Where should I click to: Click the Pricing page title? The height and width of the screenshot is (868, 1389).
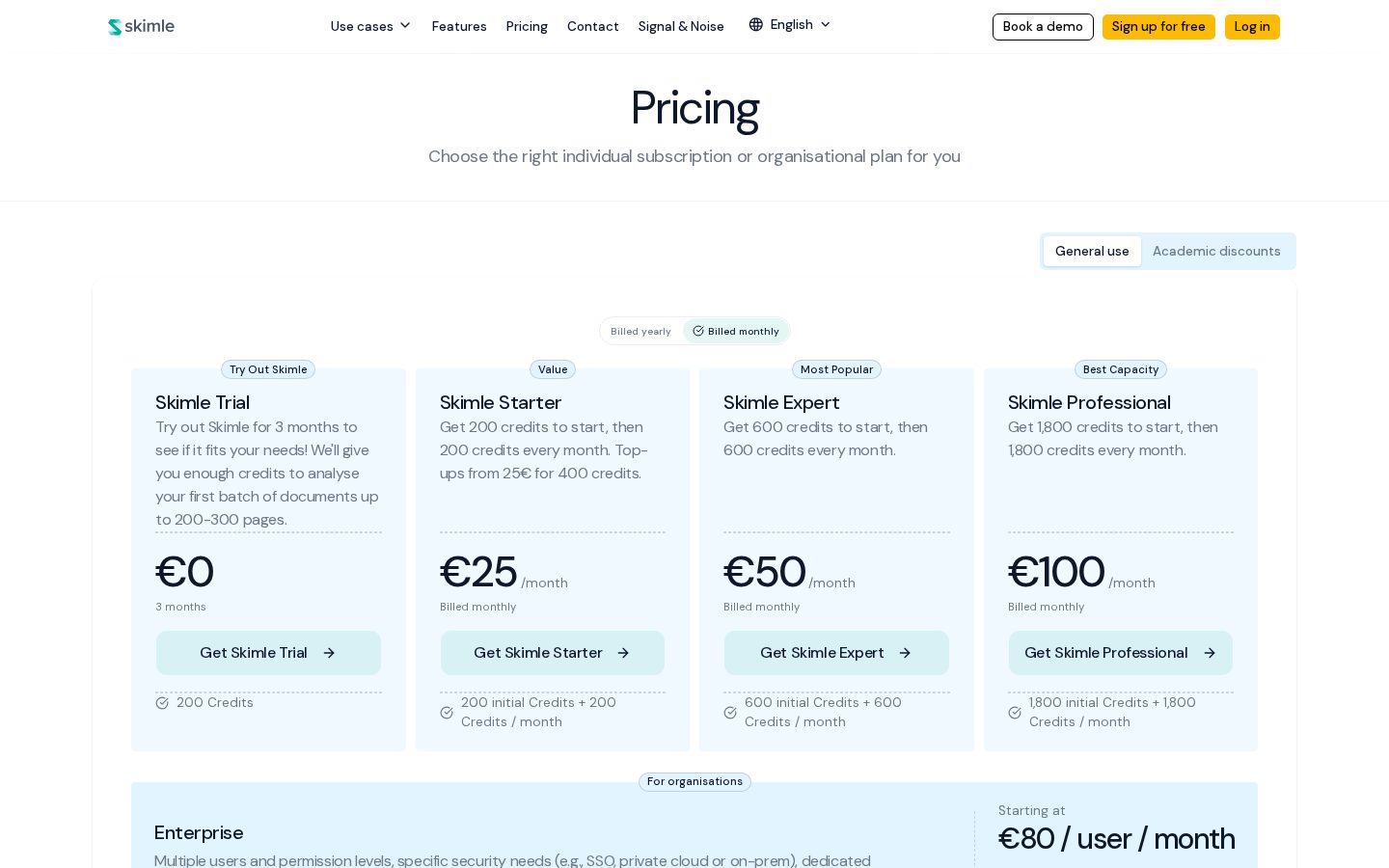click(x=694, y=108)
